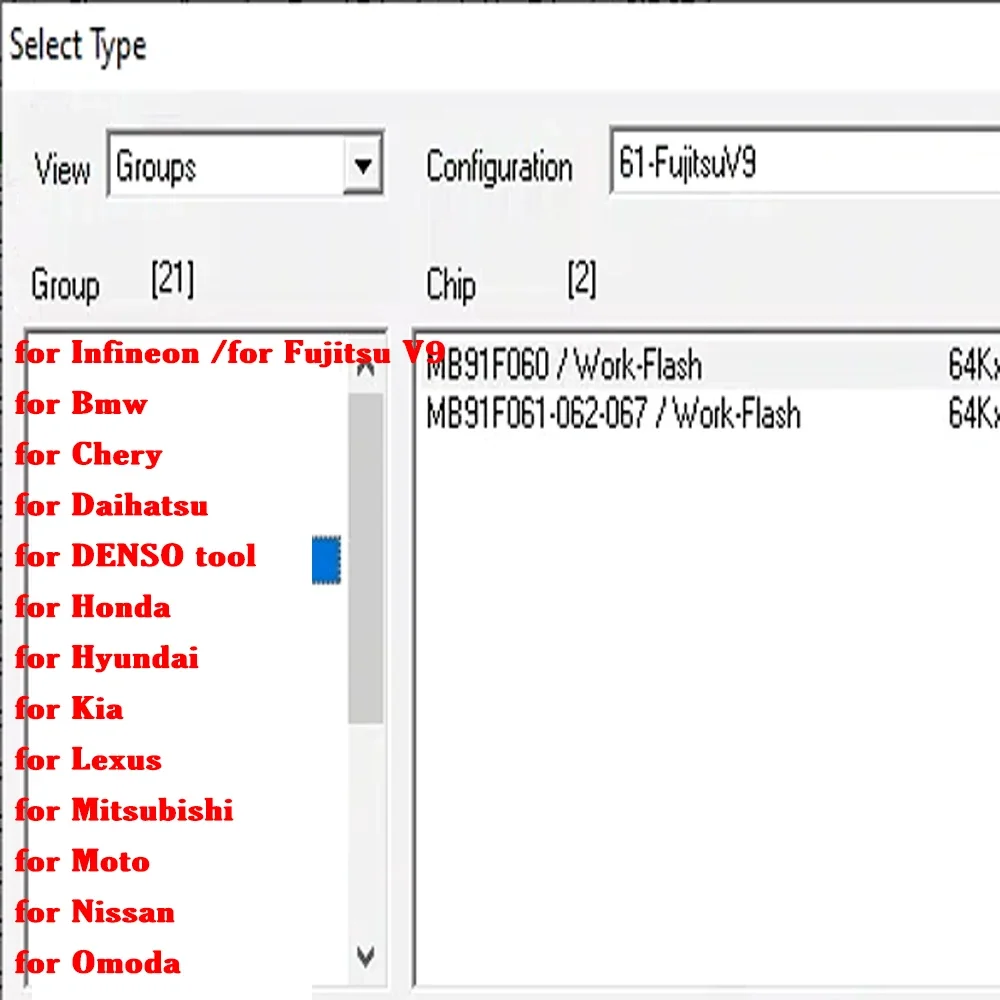1000x1000 pixels.
Task: Select group for Daihatsu
Action: [112, 505]
